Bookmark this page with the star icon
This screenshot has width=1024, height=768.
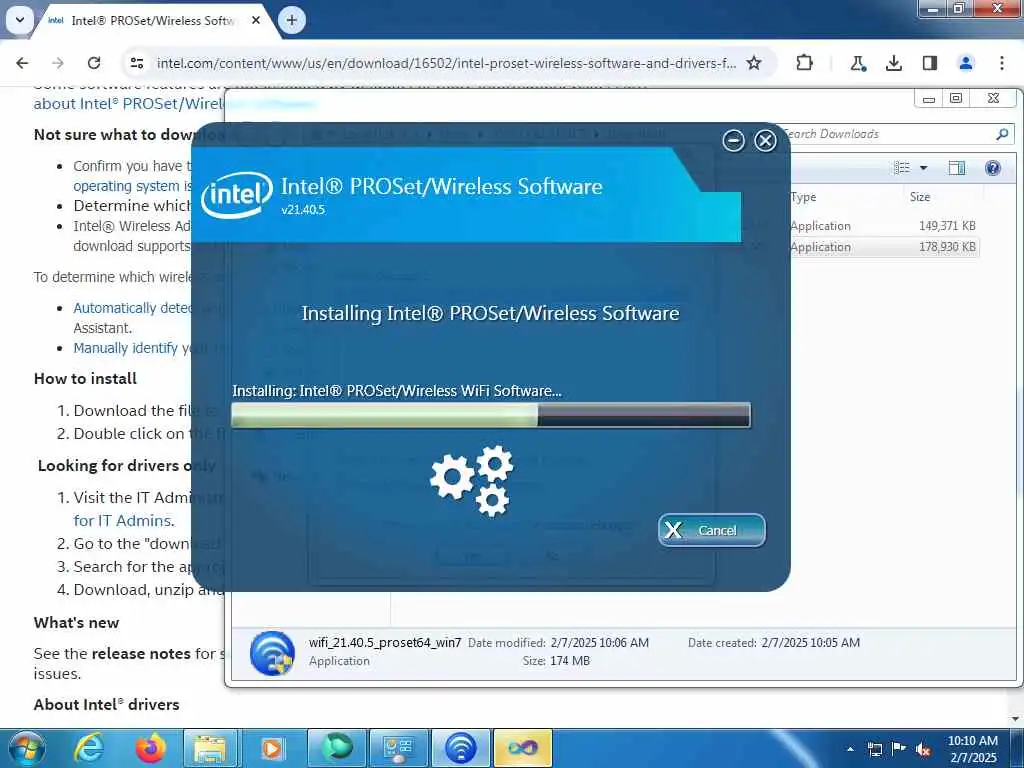(x=754, y=63)
